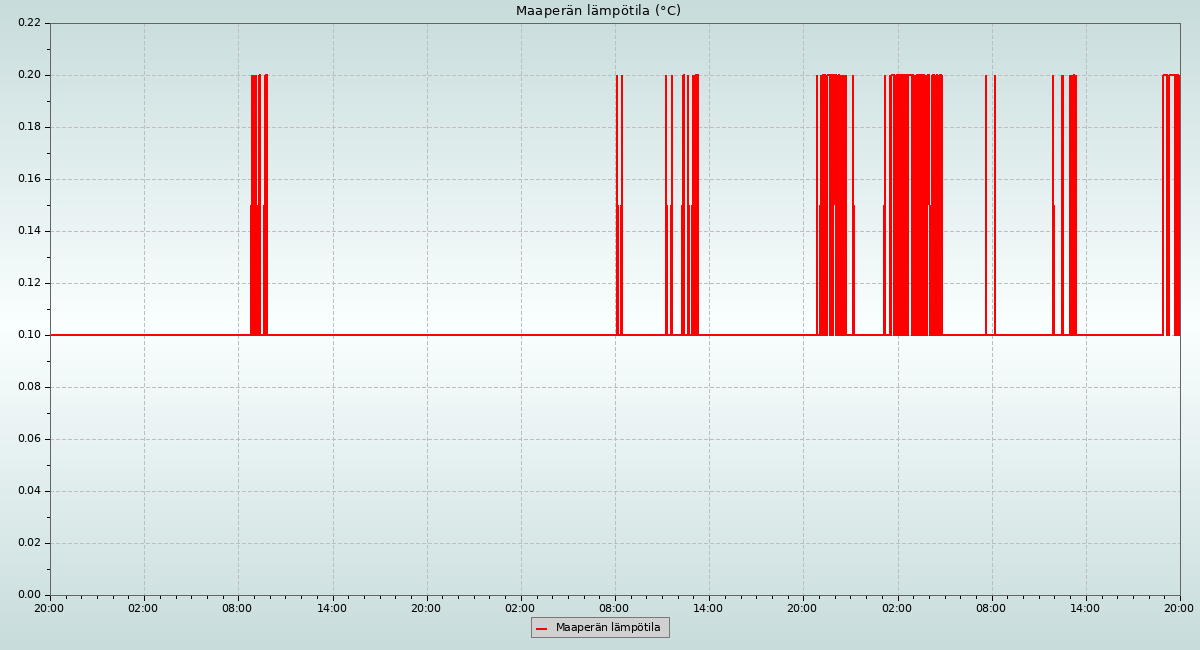Click the 0.22 y-axis label
This screenshot has width=1200, height=650.
tap(29, 23)
